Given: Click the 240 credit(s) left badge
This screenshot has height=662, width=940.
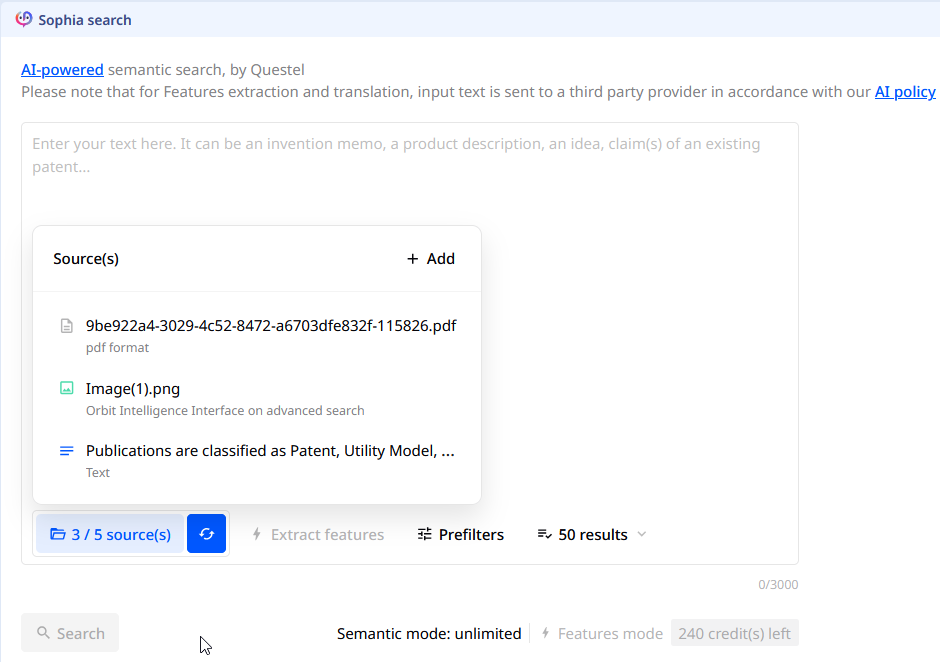Looking at the screenshot, I should click(734, 633).
